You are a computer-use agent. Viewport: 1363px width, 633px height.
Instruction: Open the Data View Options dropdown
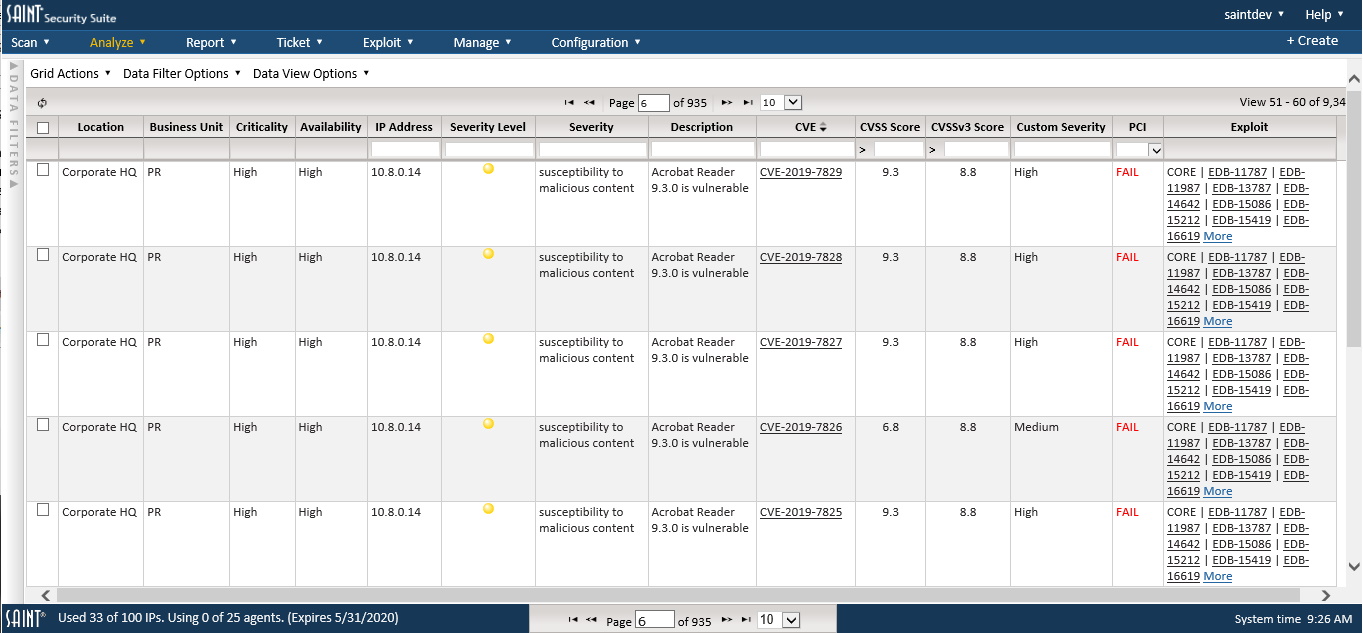(x=311, y=73)
